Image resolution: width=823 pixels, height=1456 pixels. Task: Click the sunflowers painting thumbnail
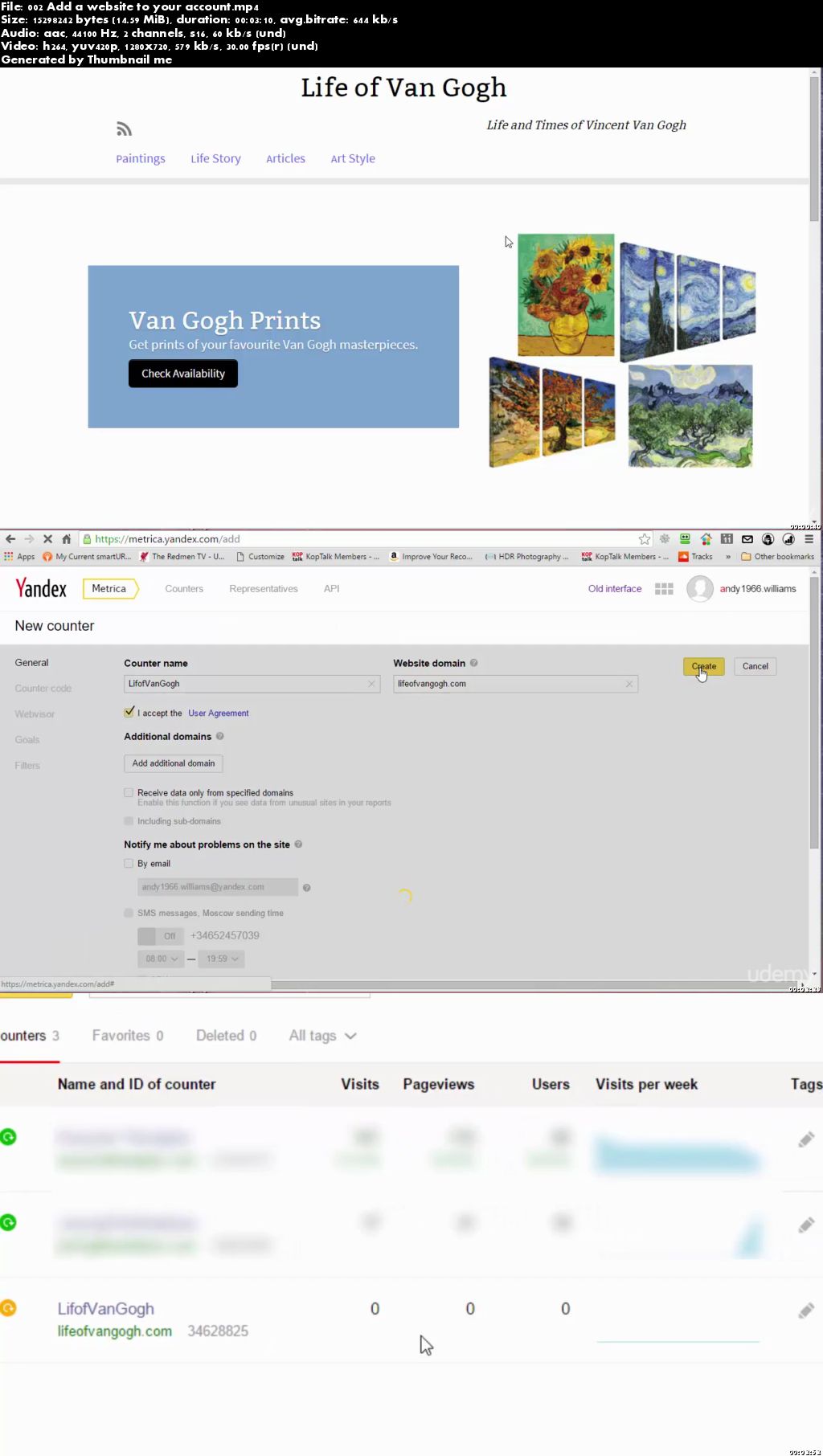click(x=566, y=295)
